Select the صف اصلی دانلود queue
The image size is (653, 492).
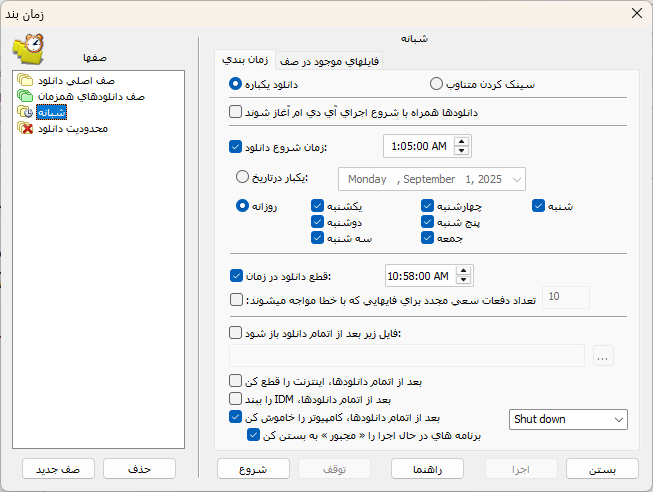76,80
